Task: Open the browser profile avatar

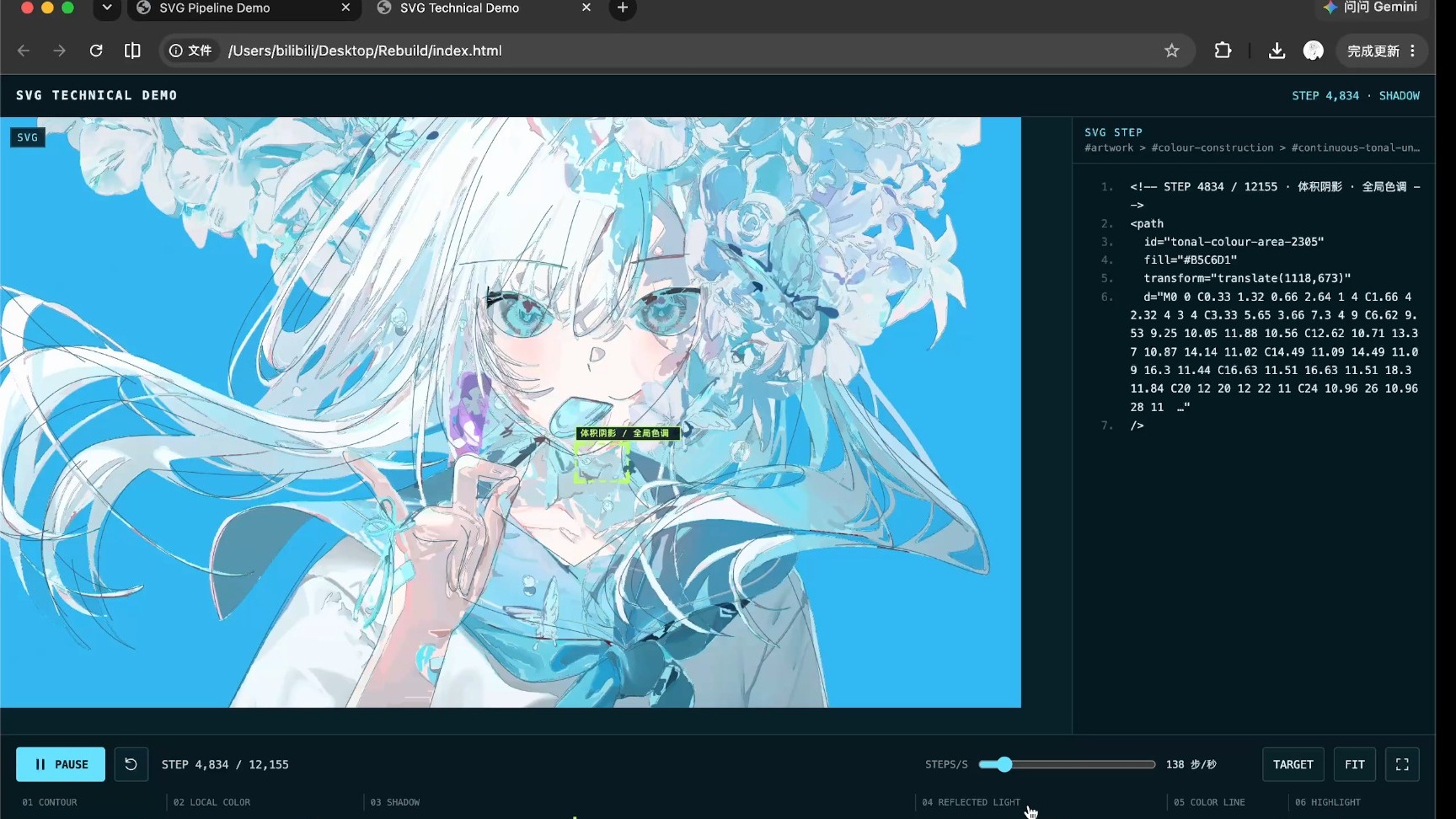Action: (x=1313, y=51)
